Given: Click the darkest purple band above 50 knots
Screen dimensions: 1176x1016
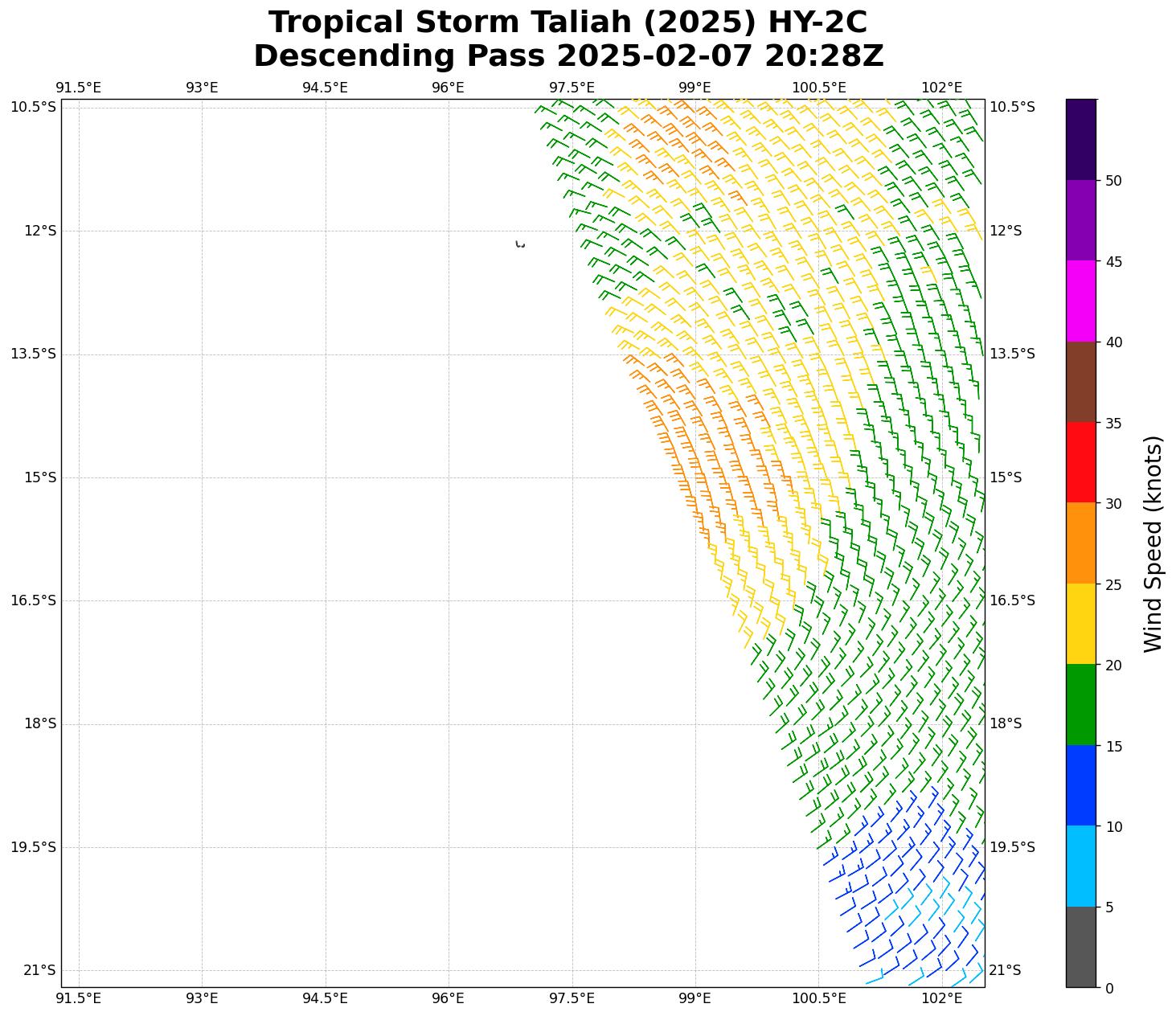Looking at the screenshot, I should click(1080, 139).
